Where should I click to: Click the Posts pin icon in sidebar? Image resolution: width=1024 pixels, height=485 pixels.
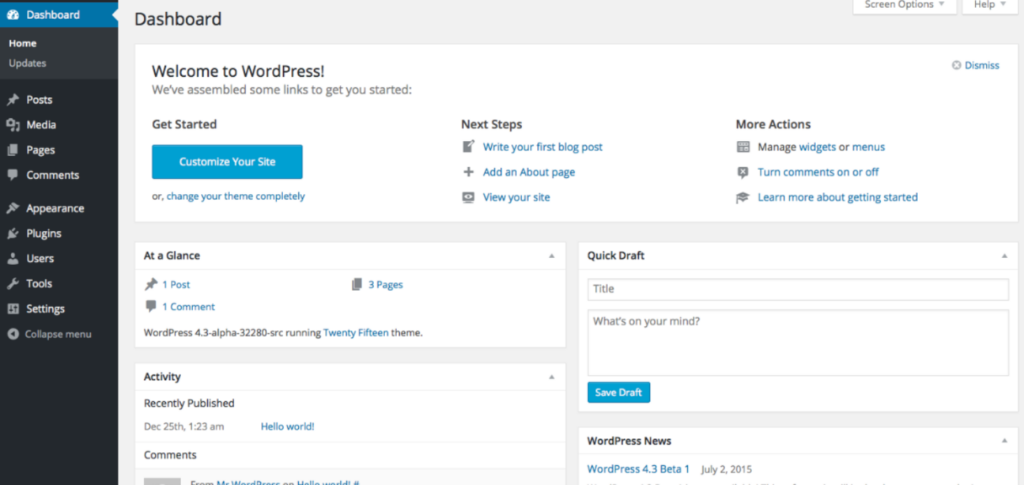click(12, 100)
